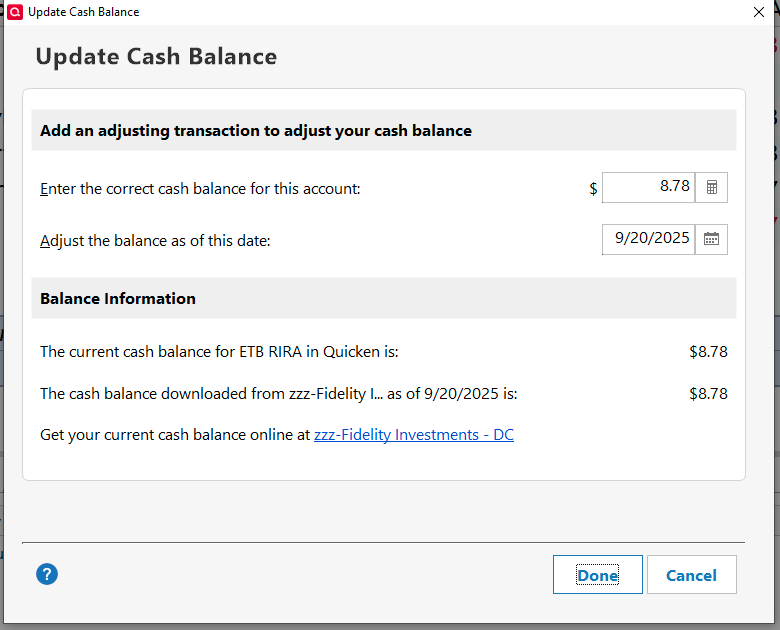Viewport: 780px width, 630px height.
Task: Open the calculator for cash balance
Action: click(711, 187)
